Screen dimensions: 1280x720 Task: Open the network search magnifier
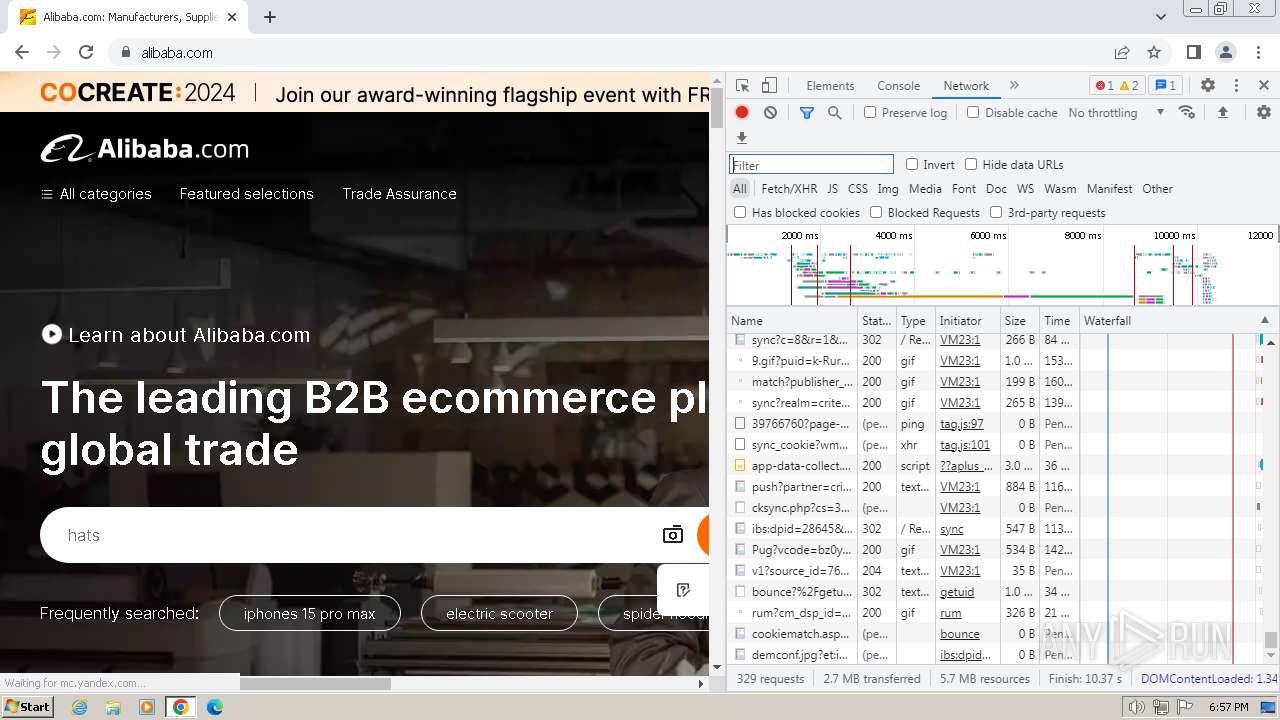coord(835,113)
